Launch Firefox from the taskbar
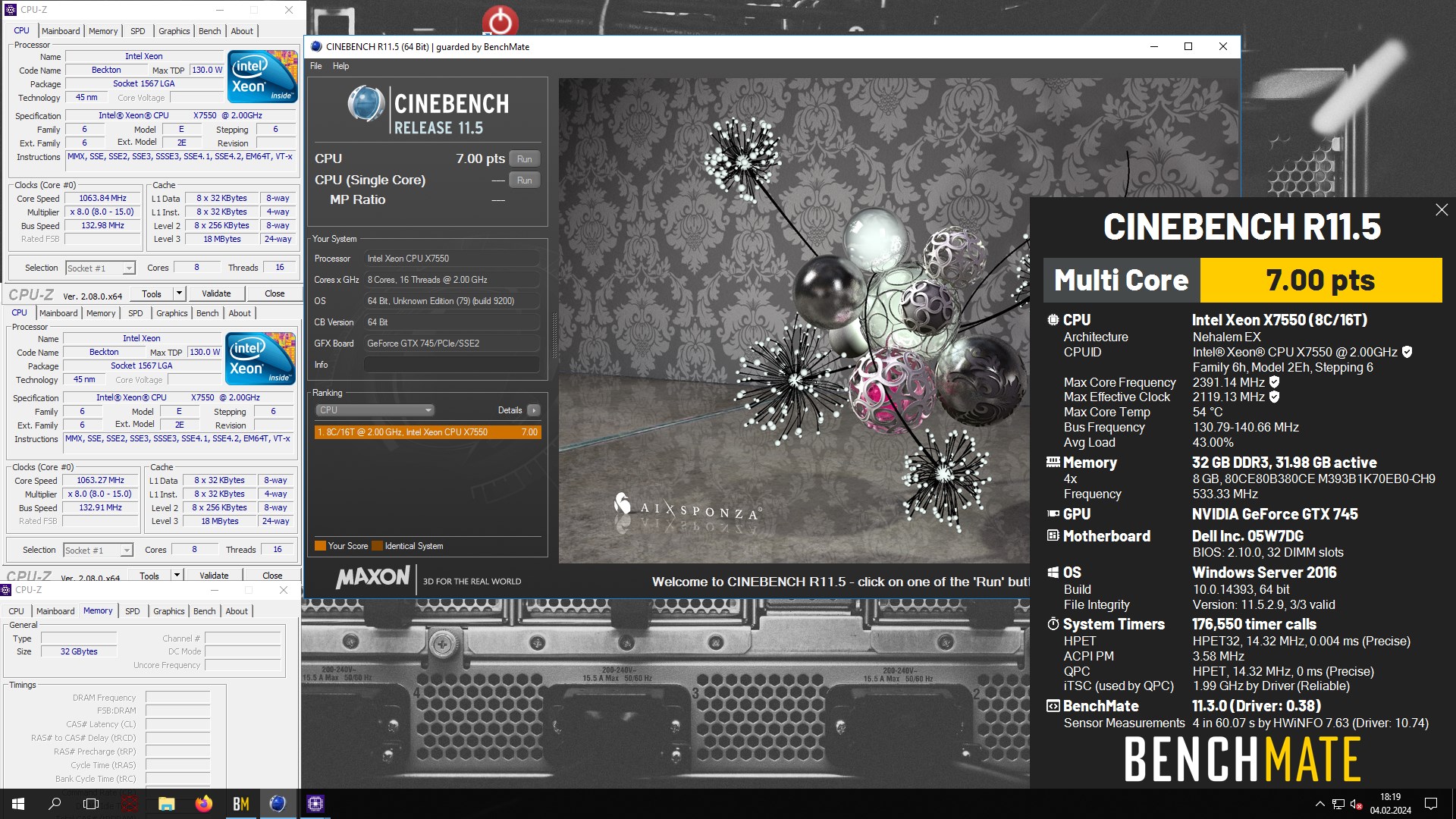 coord(204,804)
